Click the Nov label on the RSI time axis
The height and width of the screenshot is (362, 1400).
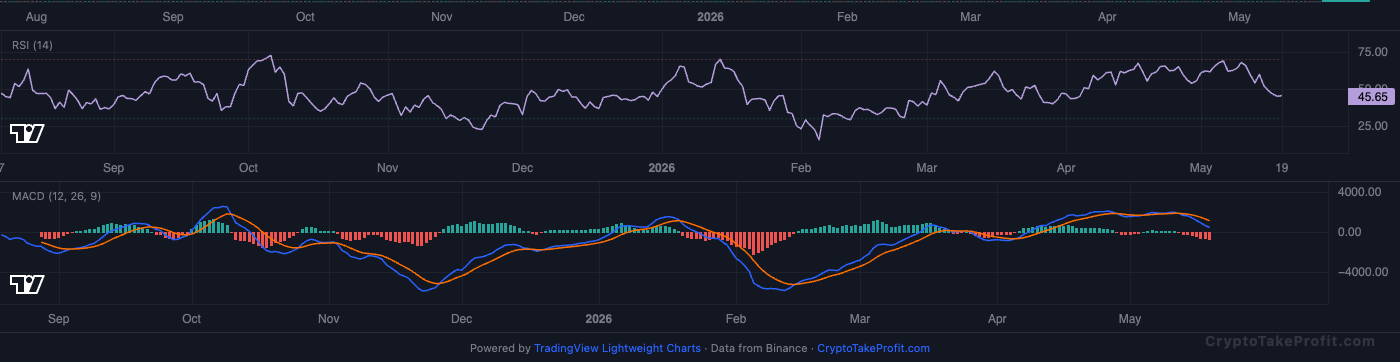pos(388,168)
